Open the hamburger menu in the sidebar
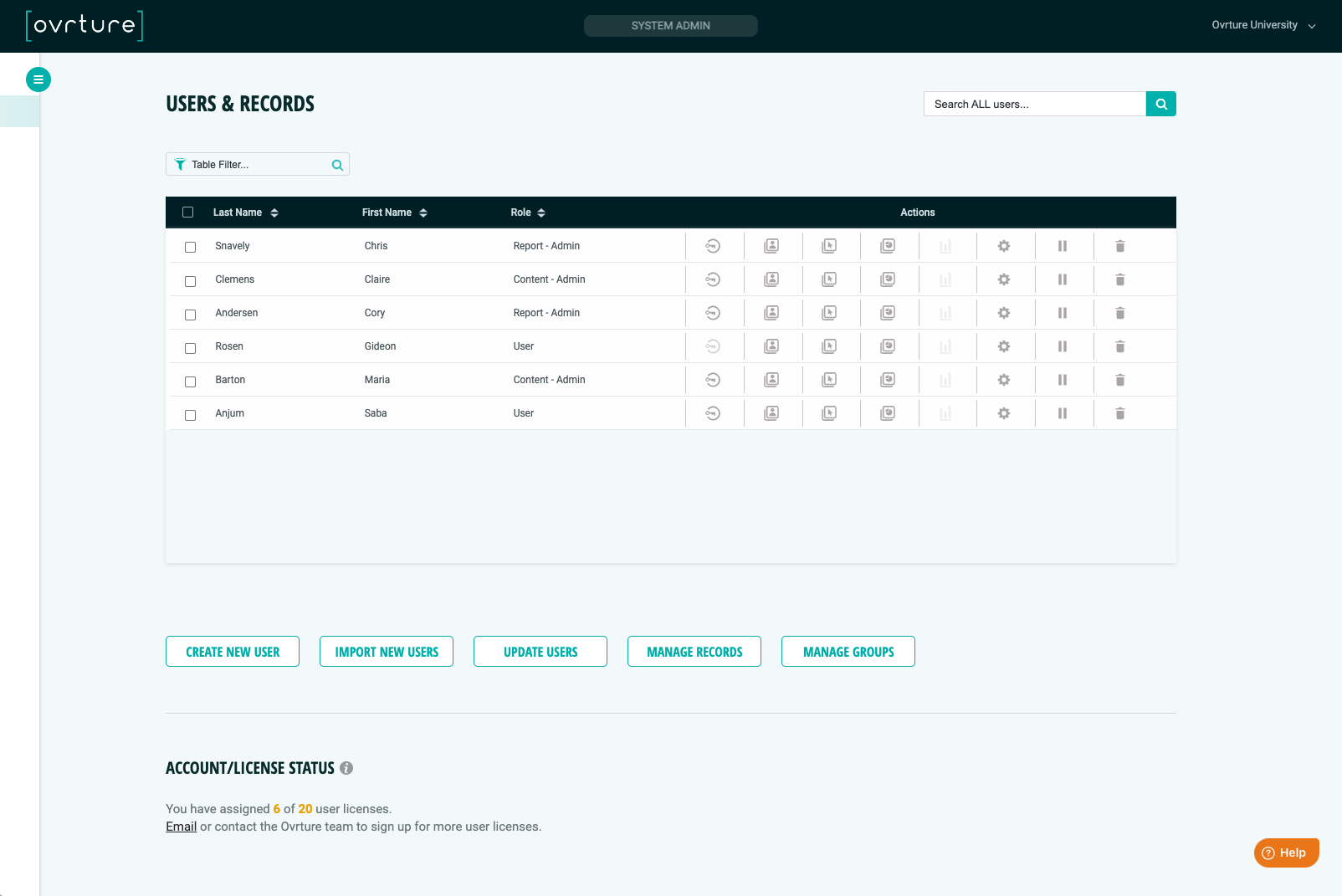This screenshot has height=896, width=1342. [38, 79]
